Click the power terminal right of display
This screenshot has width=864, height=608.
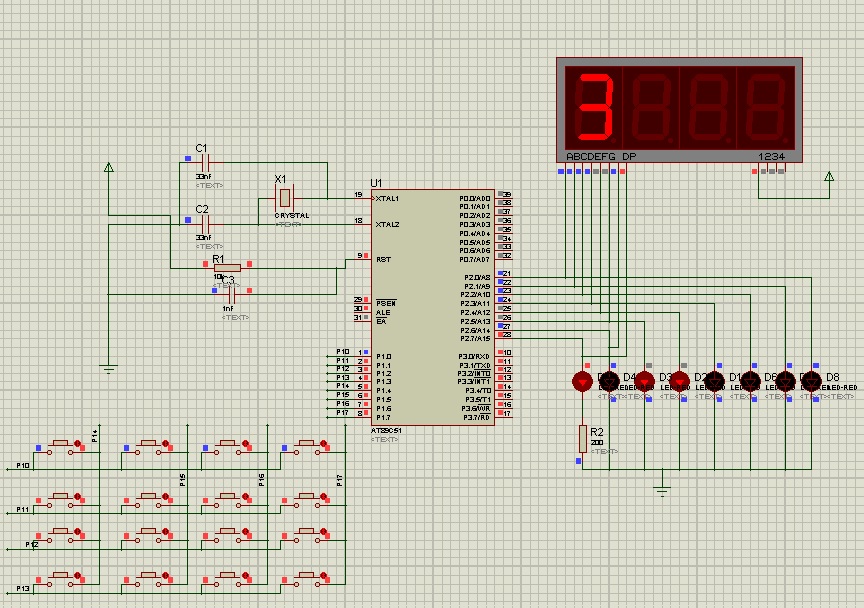click(x=828, y=178)
